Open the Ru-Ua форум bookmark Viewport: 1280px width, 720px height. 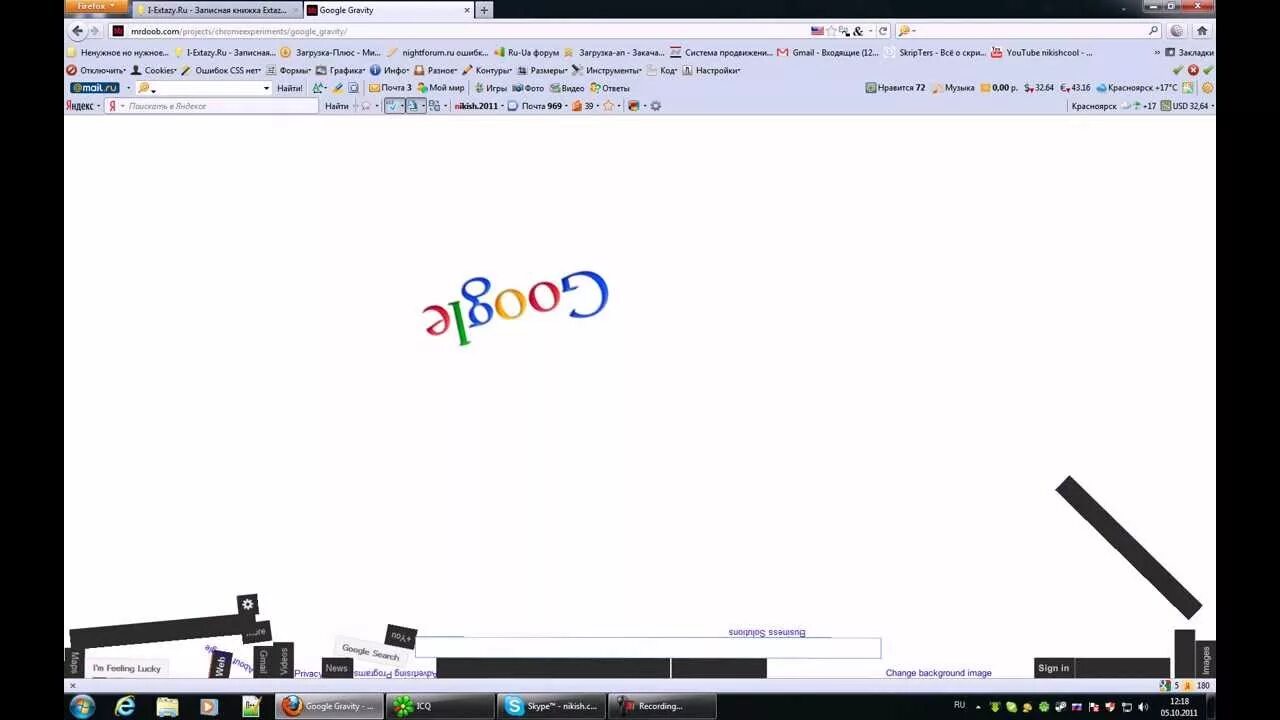tap(527, 53)
